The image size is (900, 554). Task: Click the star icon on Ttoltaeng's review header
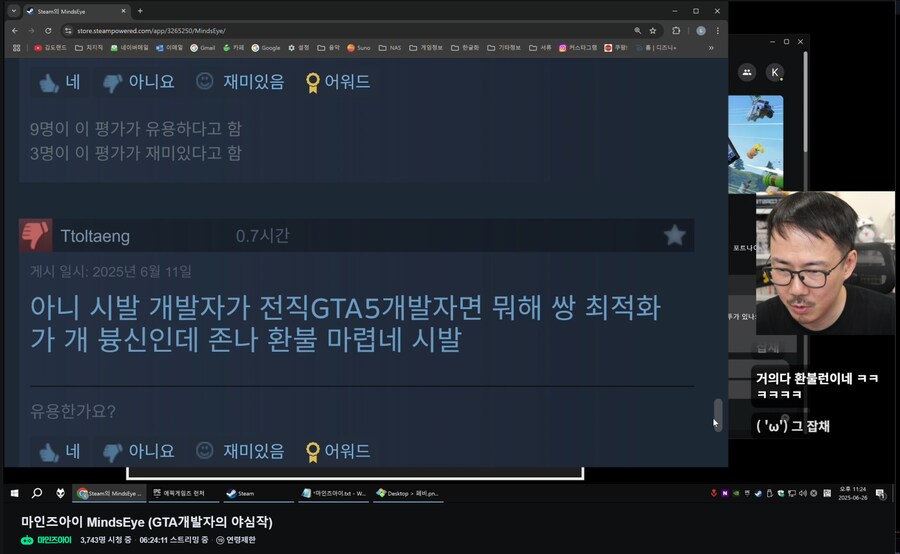[674, 235]
